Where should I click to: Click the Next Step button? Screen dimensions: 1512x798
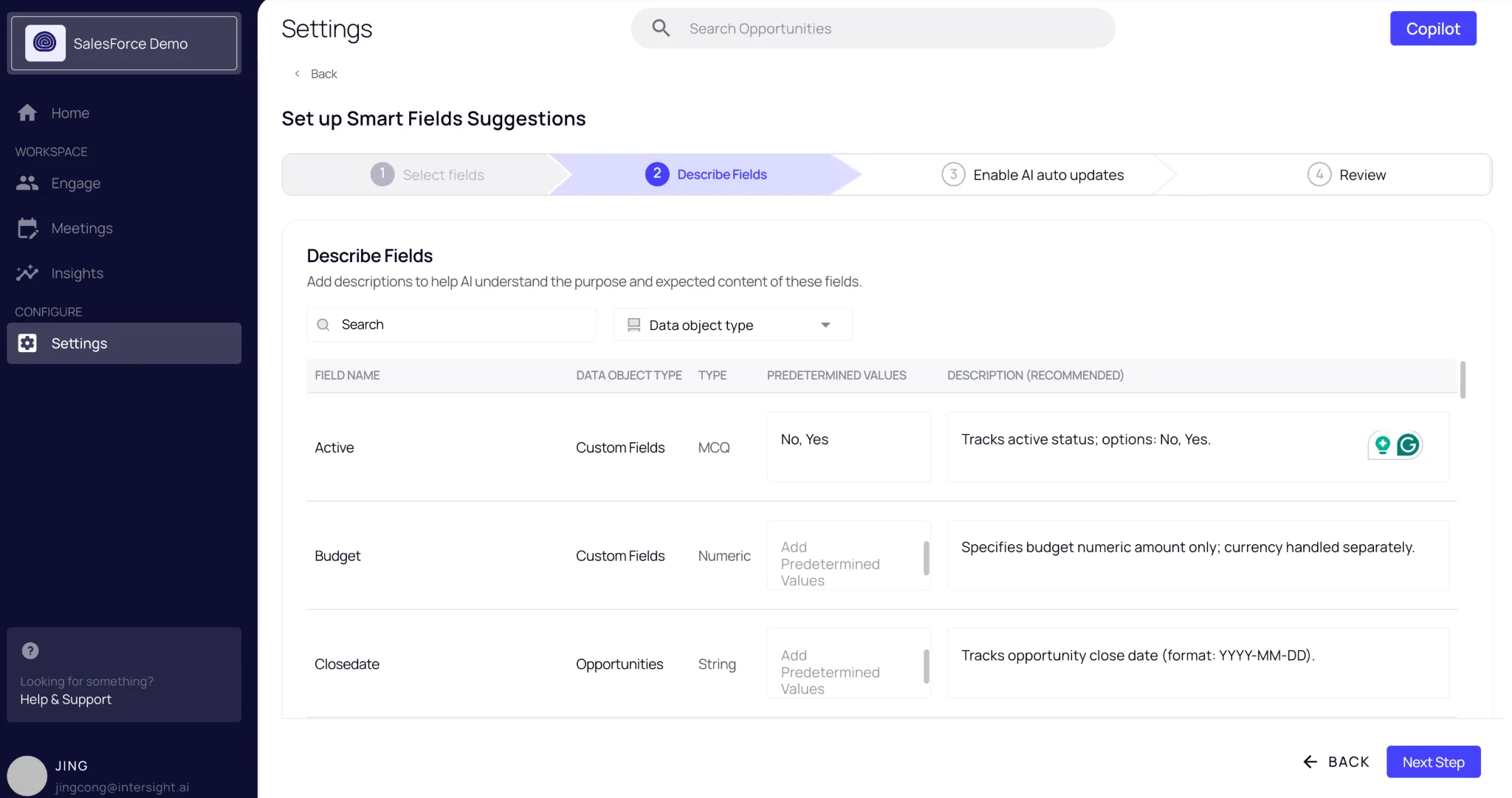coord(1432,762)
